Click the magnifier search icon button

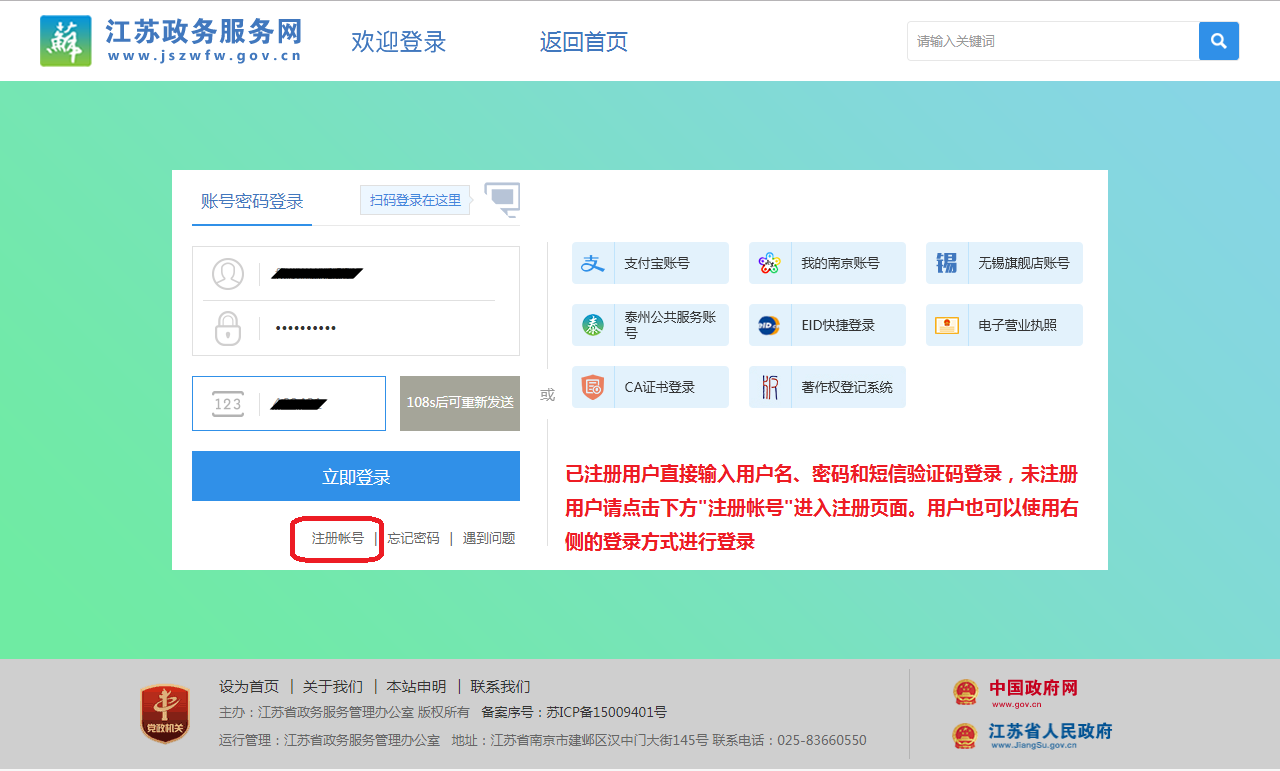[x=1218, y=41]
